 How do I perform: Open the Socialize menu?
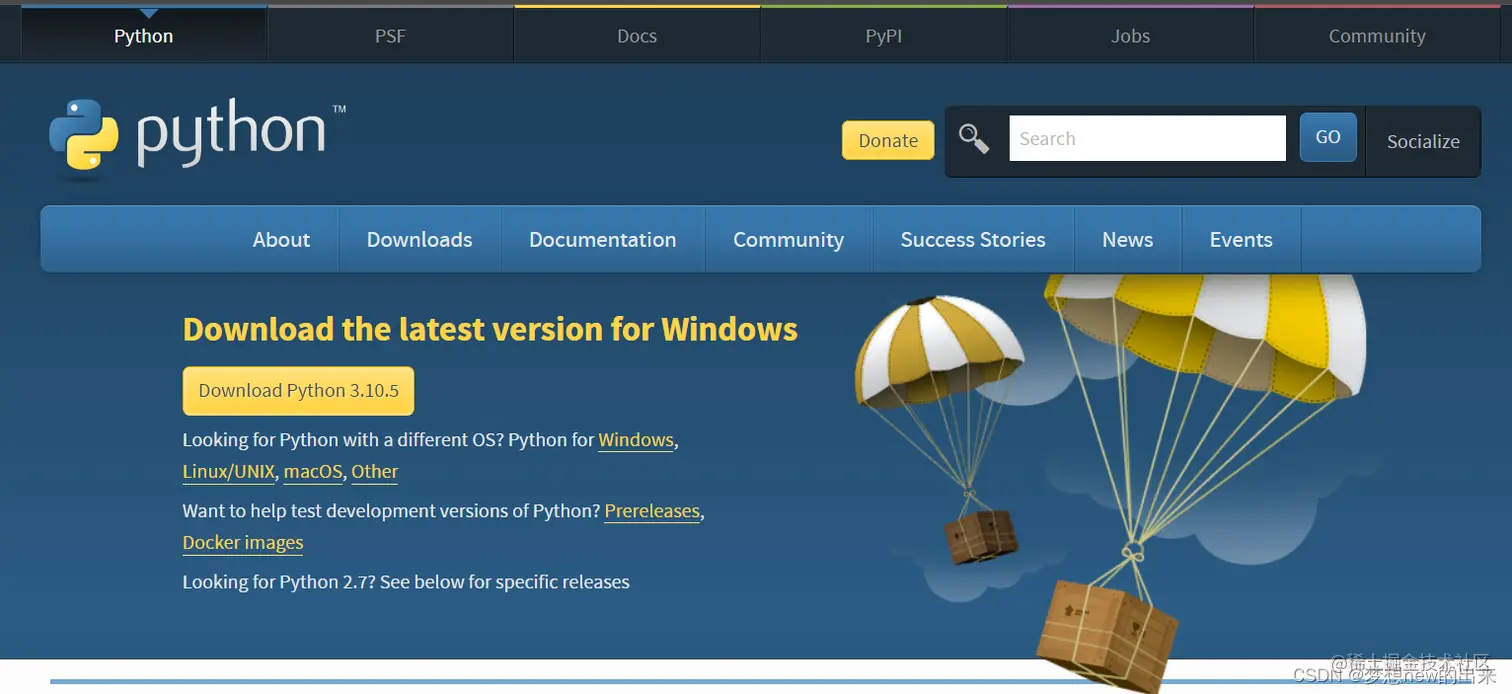coord(1423,141)
